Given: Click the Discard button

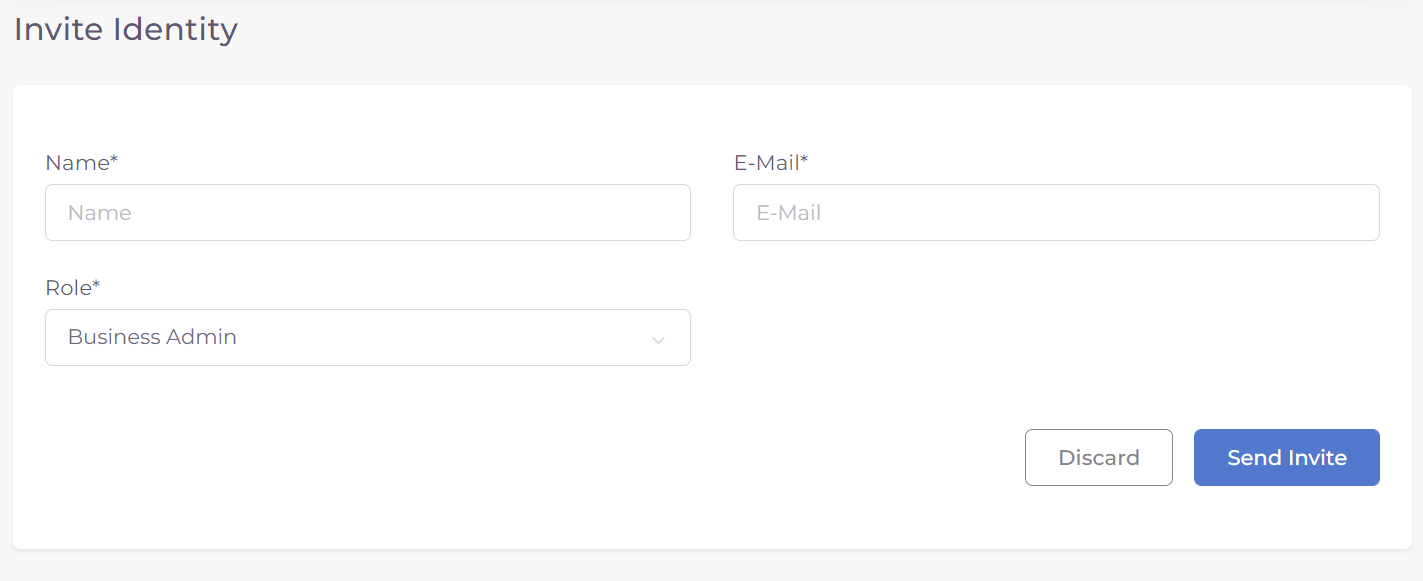Looking at the screenshot, I should [x=1098, y=457].
